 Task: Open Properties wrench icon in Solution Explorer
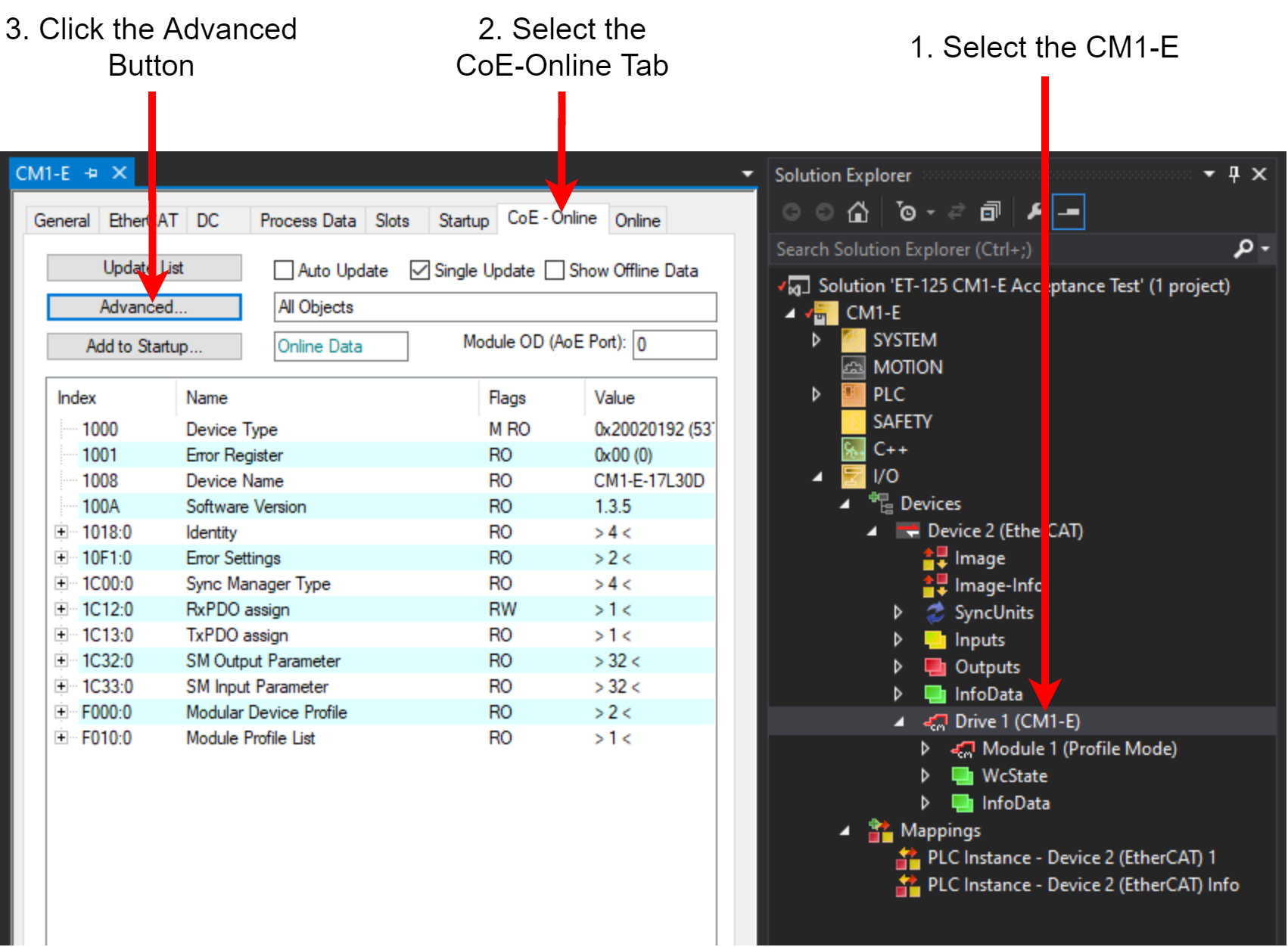click(1034, 212)
